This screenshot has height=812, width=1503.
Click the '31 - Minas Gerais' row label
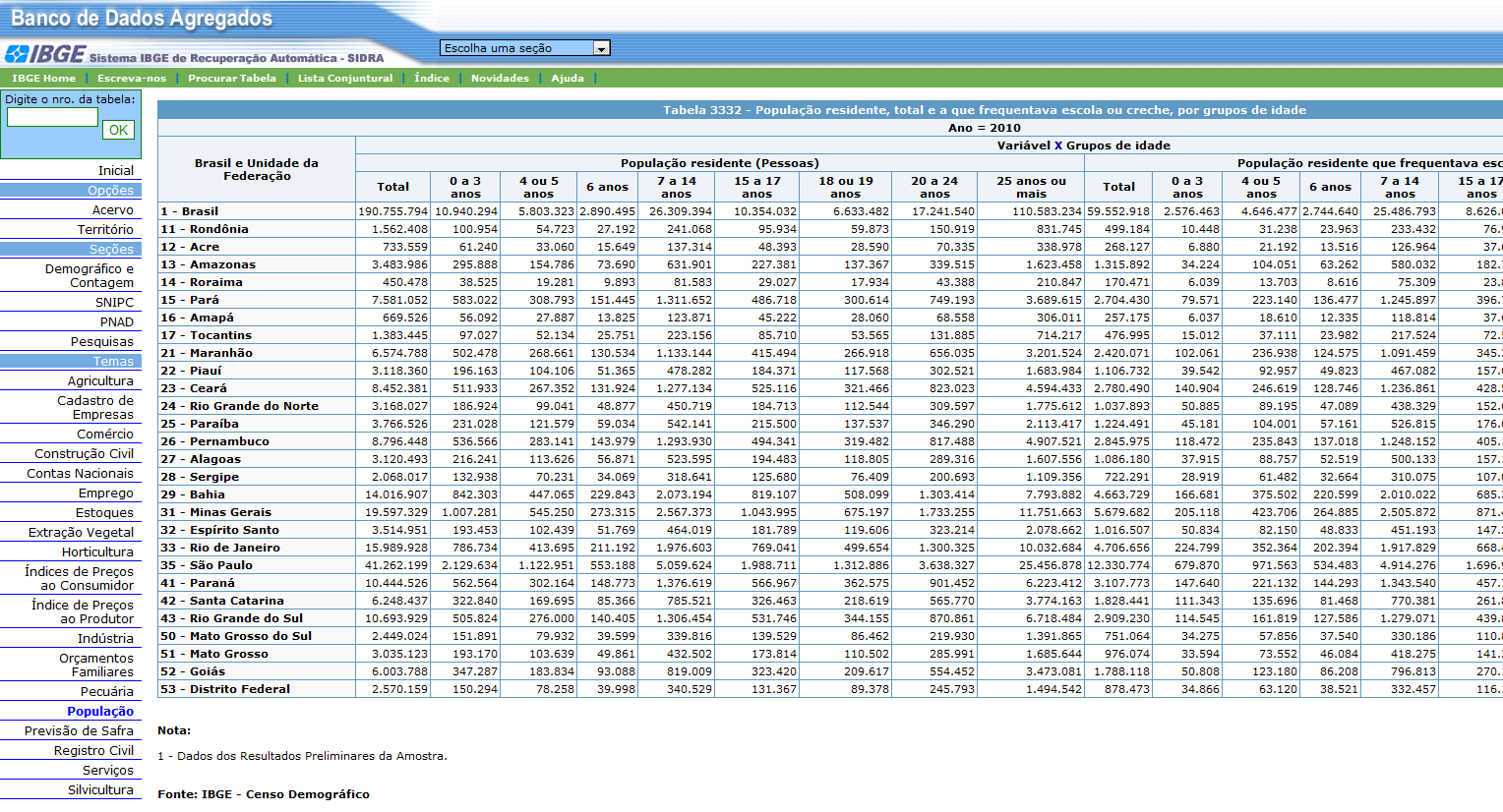216,512
